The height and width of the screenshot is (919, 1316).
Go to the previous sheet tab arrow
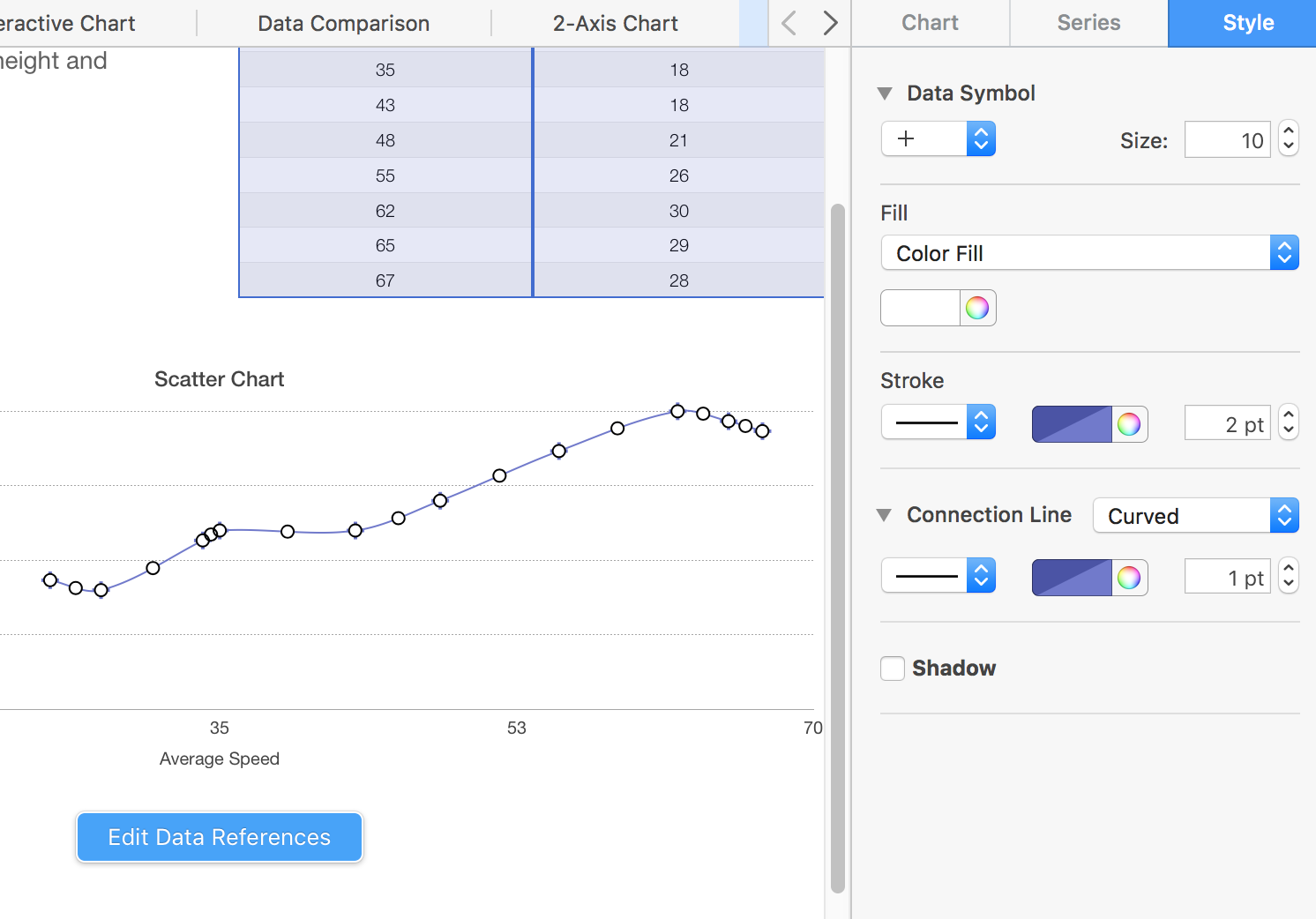(789, 23)
